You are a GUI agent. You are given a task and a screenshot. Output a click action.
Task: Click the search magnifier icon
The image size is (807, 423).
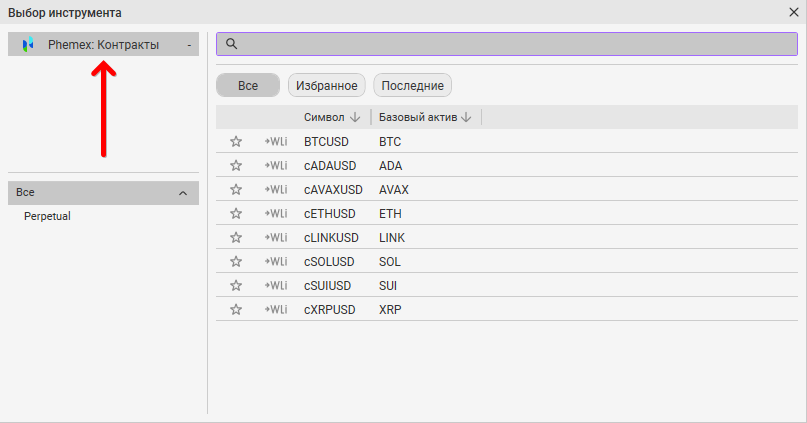pyautogui.click(x=231, y=44)
